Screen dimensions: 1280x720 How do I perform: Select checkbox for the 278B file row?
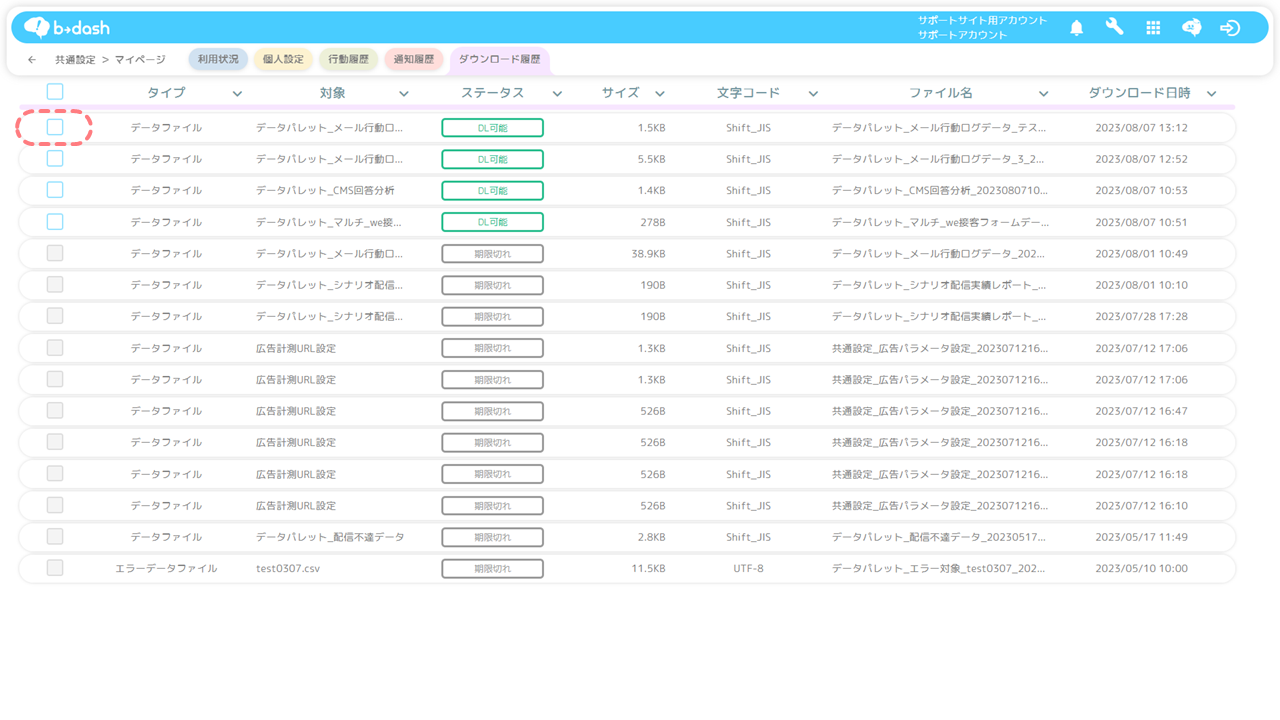tap(55, 222)
